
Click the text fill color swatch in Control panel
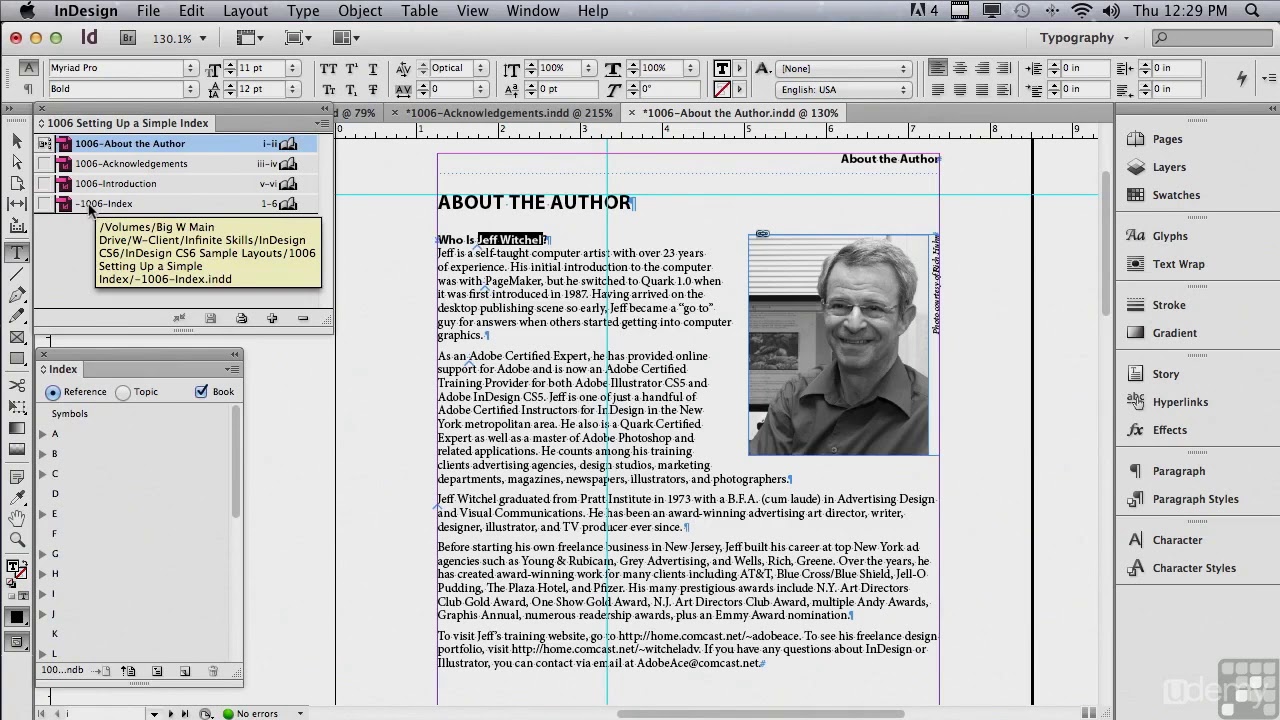pos(722,69)
